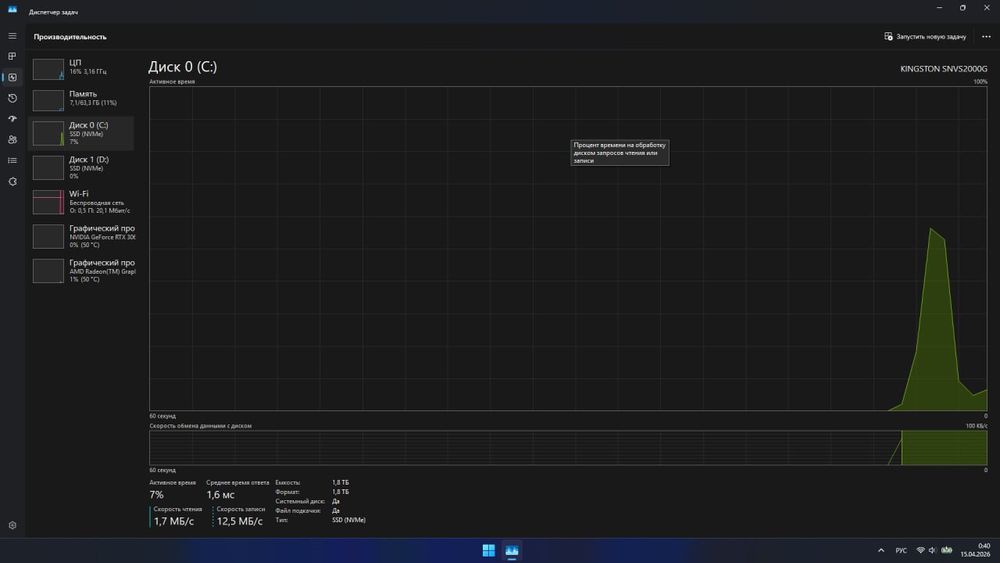Click the 12,5 МБ/с write speed value

click(x=239, y=521)
